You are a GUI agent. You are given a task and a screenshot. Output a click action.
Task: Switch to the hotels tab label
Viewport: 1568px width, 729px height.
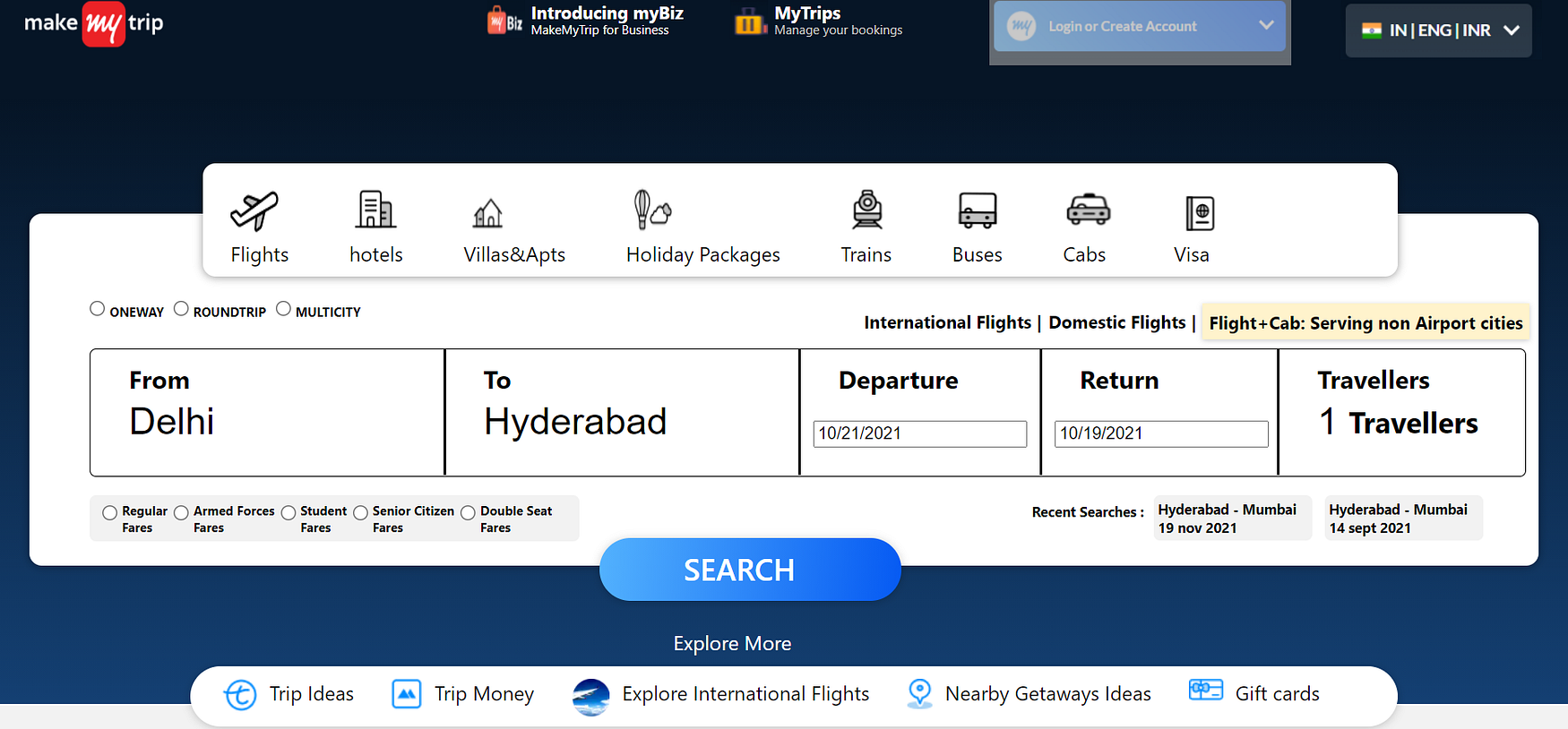[x=376, y=255]
